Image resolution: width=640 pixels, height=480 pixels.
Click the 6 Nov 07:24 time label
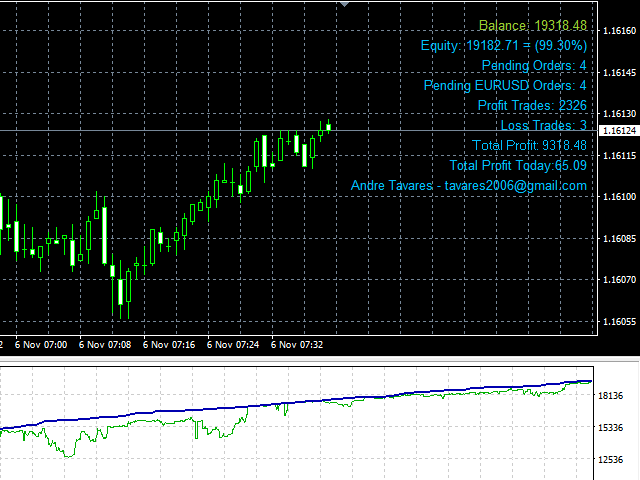(233, 345)
